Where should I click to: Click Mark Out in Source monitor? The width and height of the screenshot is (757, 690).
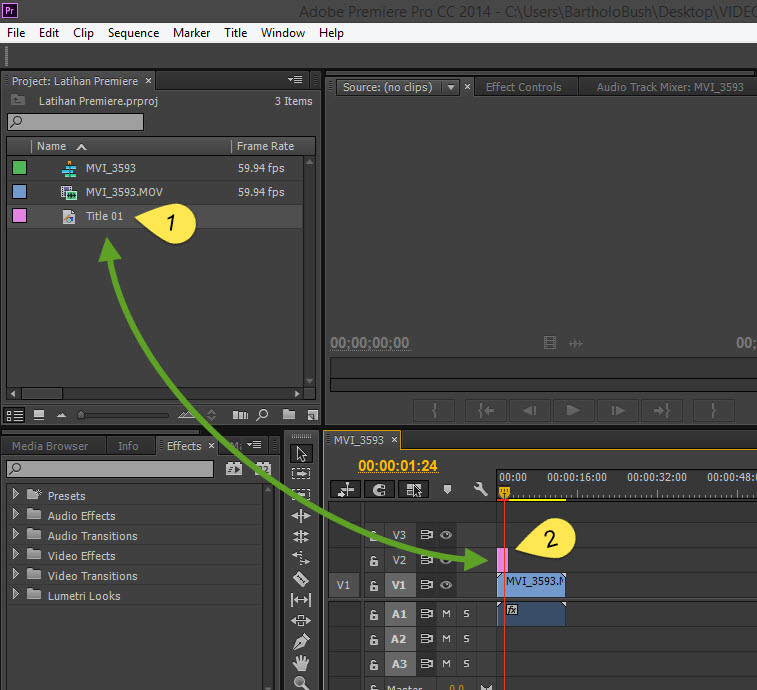pyautogui.click(x=714, y=410)
